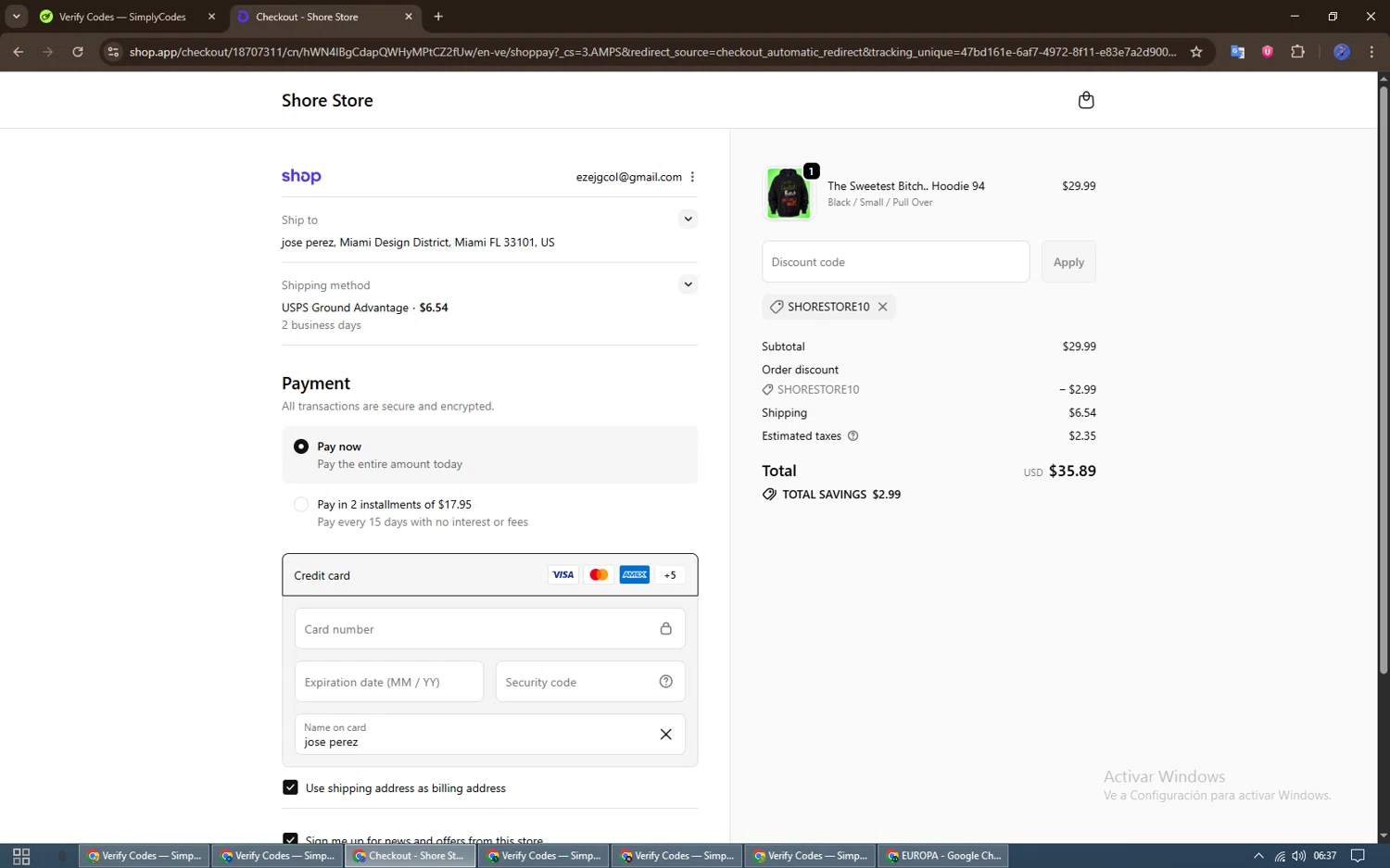Open the tab search dropdown arrow
Screen dimensions: 1390x868
(x=16, y=17)
